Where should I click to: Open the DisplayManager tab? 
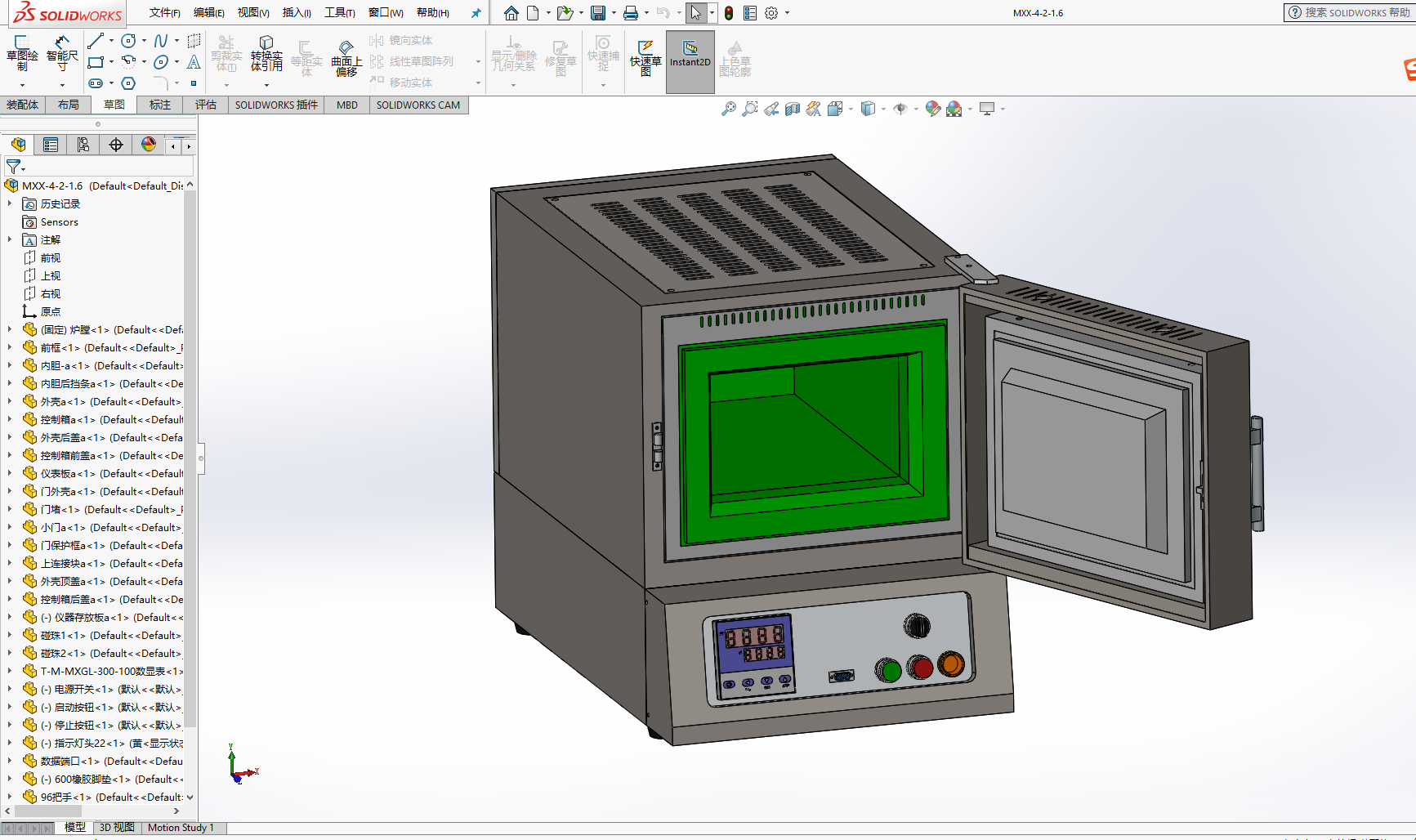149,145
